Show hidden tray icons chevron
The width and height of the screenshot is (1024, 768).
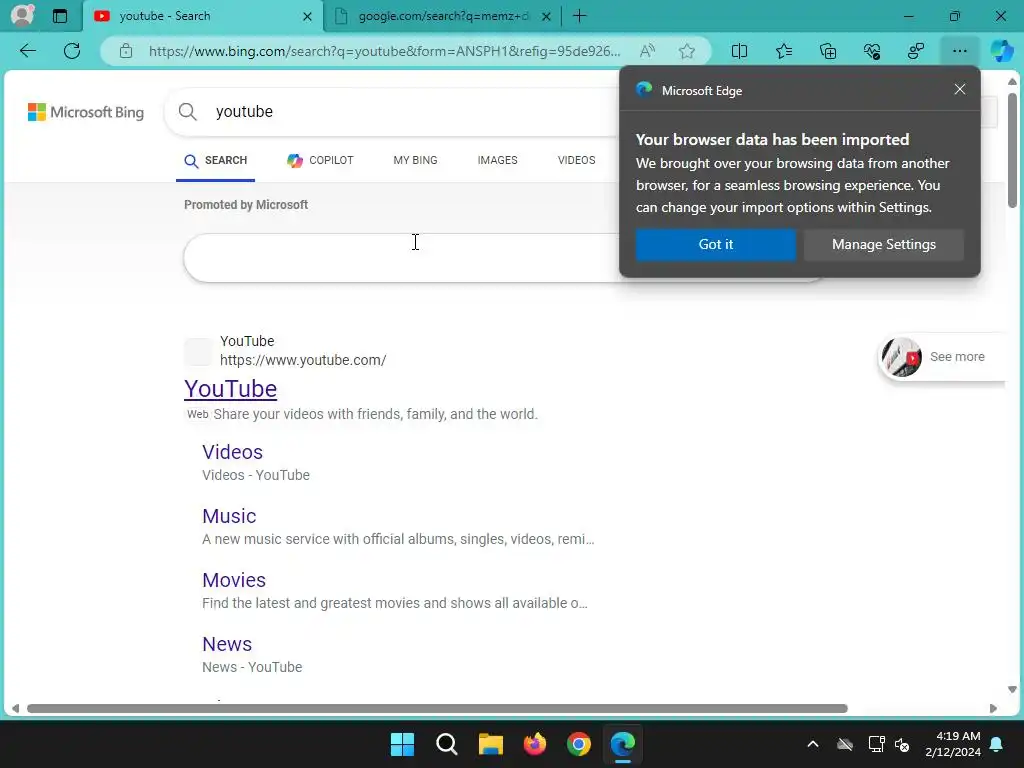pyautogui.click(x=812, y=744)
